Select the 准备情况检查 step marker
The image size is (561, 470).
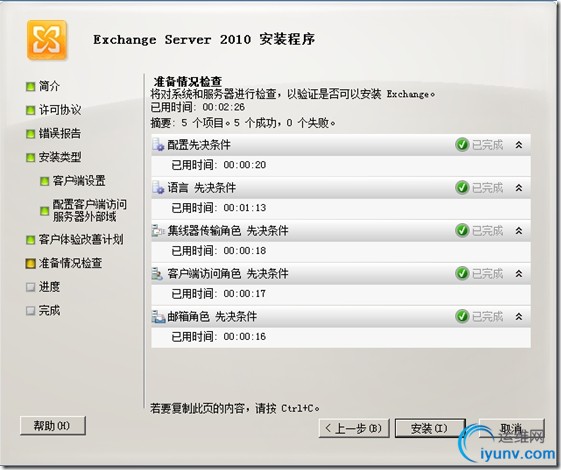[30, 264]
